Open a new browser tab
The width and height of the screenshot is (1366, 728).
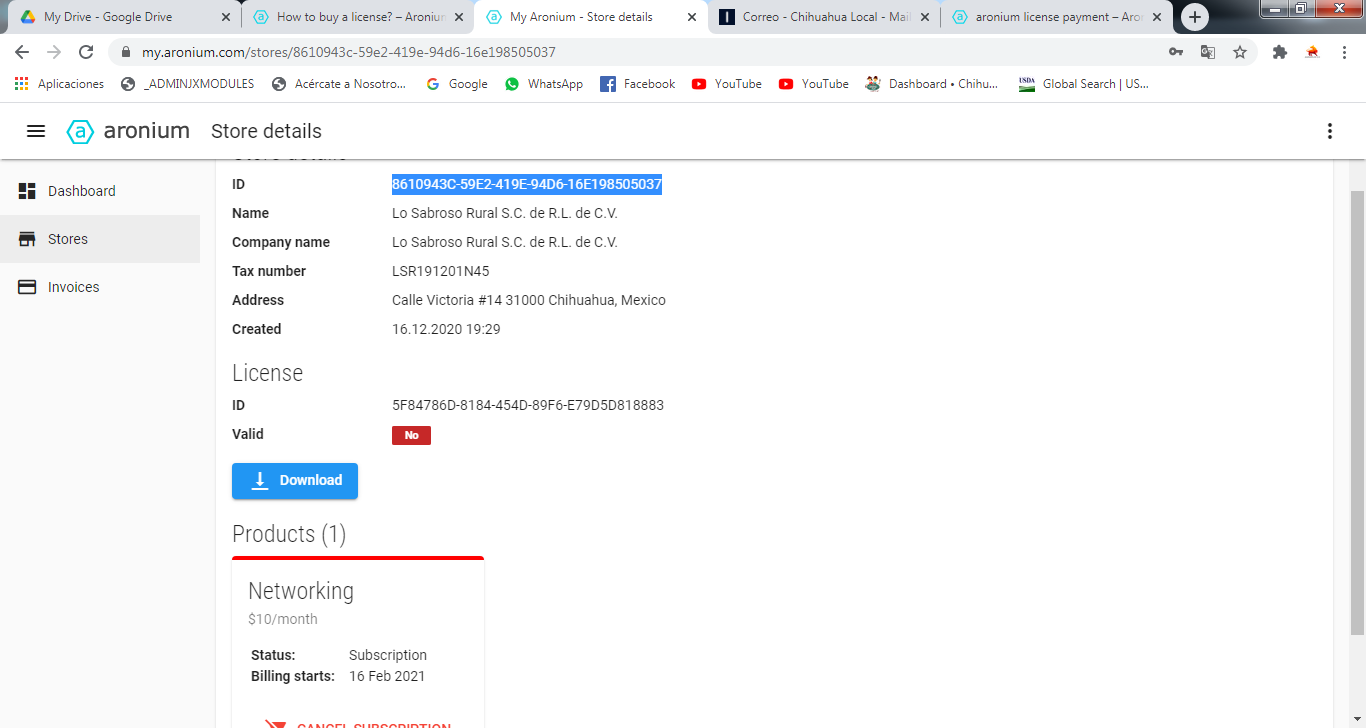[1194, 17]
